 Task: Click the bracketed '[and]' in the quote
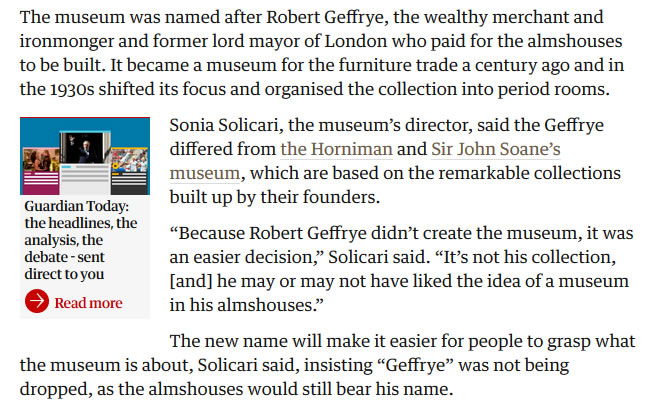click(191, 281)
